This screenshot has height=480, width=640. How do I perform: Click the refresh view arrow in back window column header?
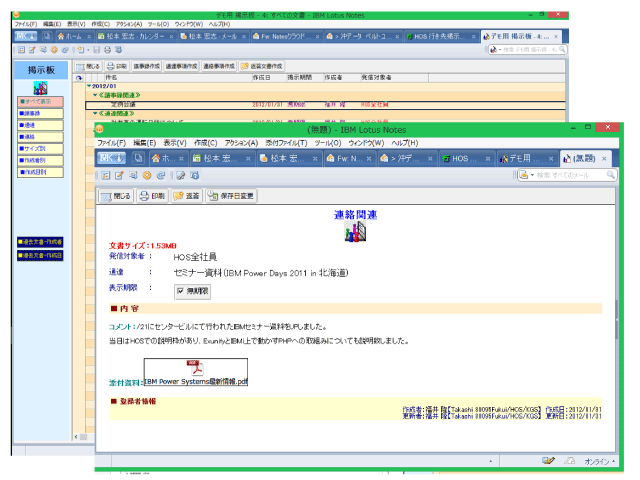pos(79,78)
